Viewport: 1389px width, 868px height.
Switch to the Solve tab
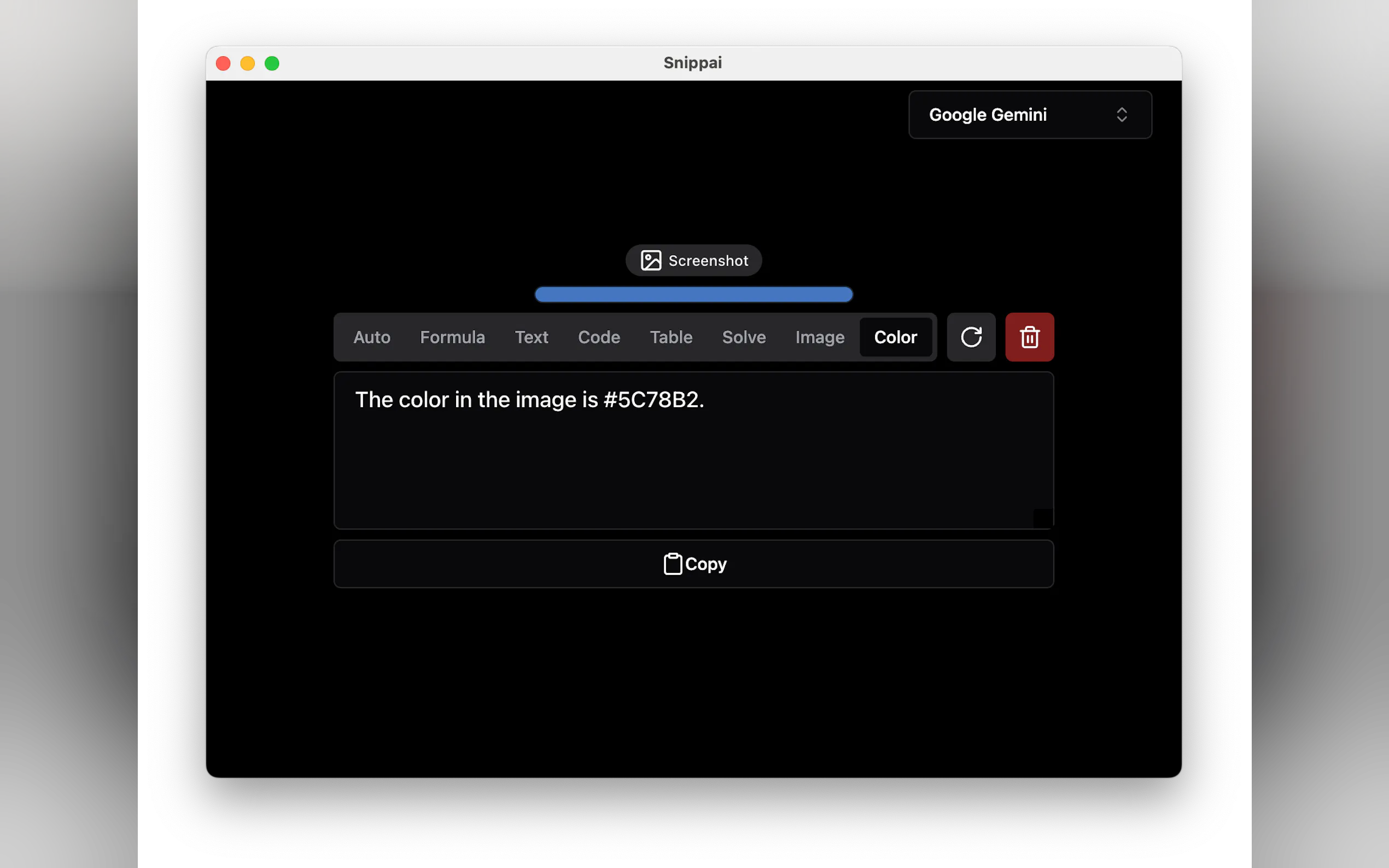pyautogui.click(x=744, y=337)
